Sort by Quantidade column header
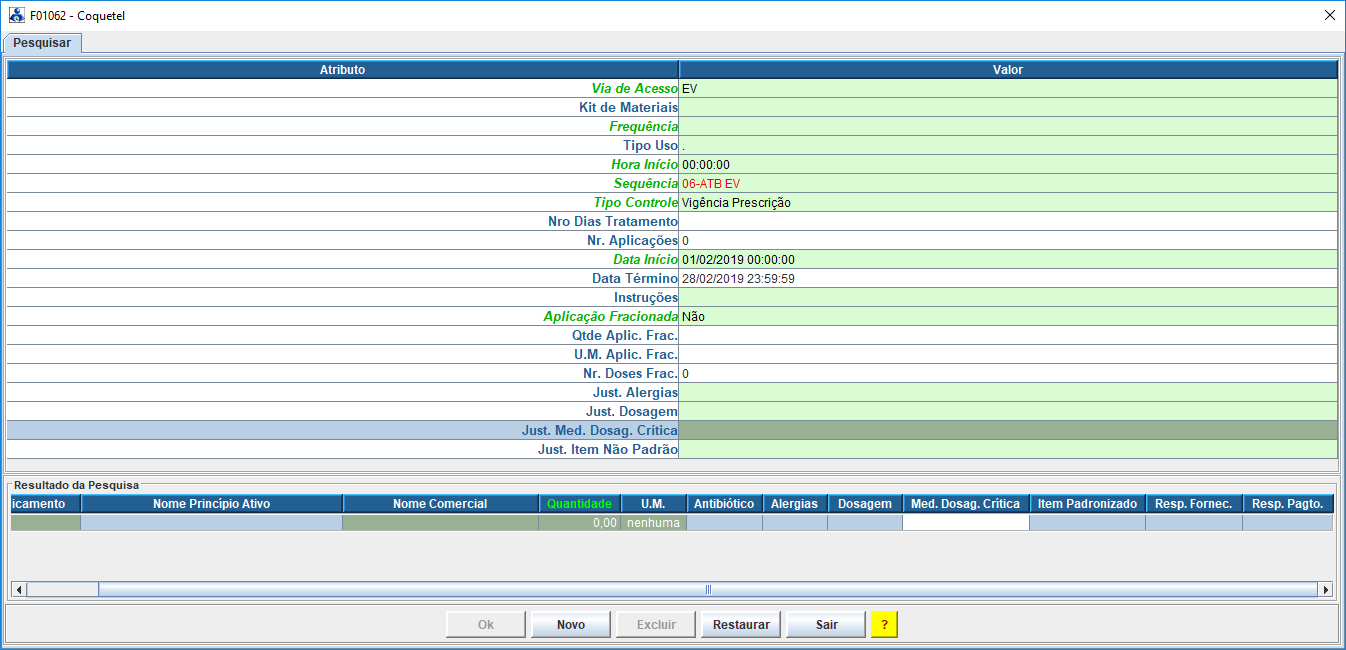This screenshot has height=650, width=1346. (578, 504)
